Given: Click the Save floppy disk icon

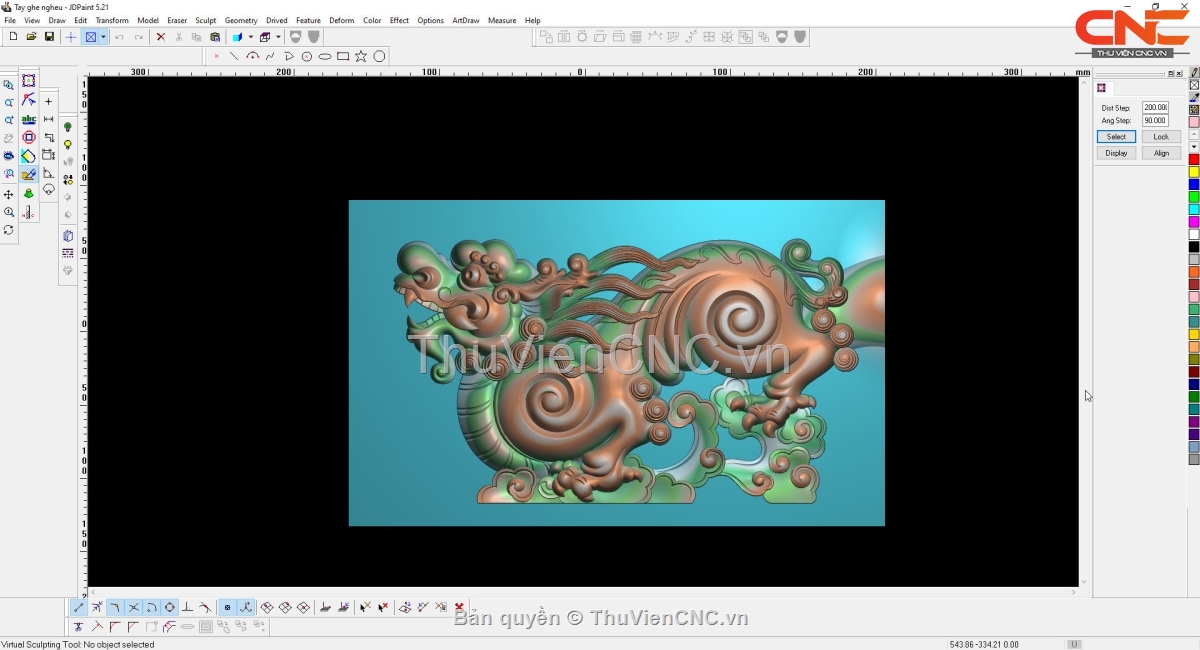Looking at the screenshot, I should click(49, 37).
